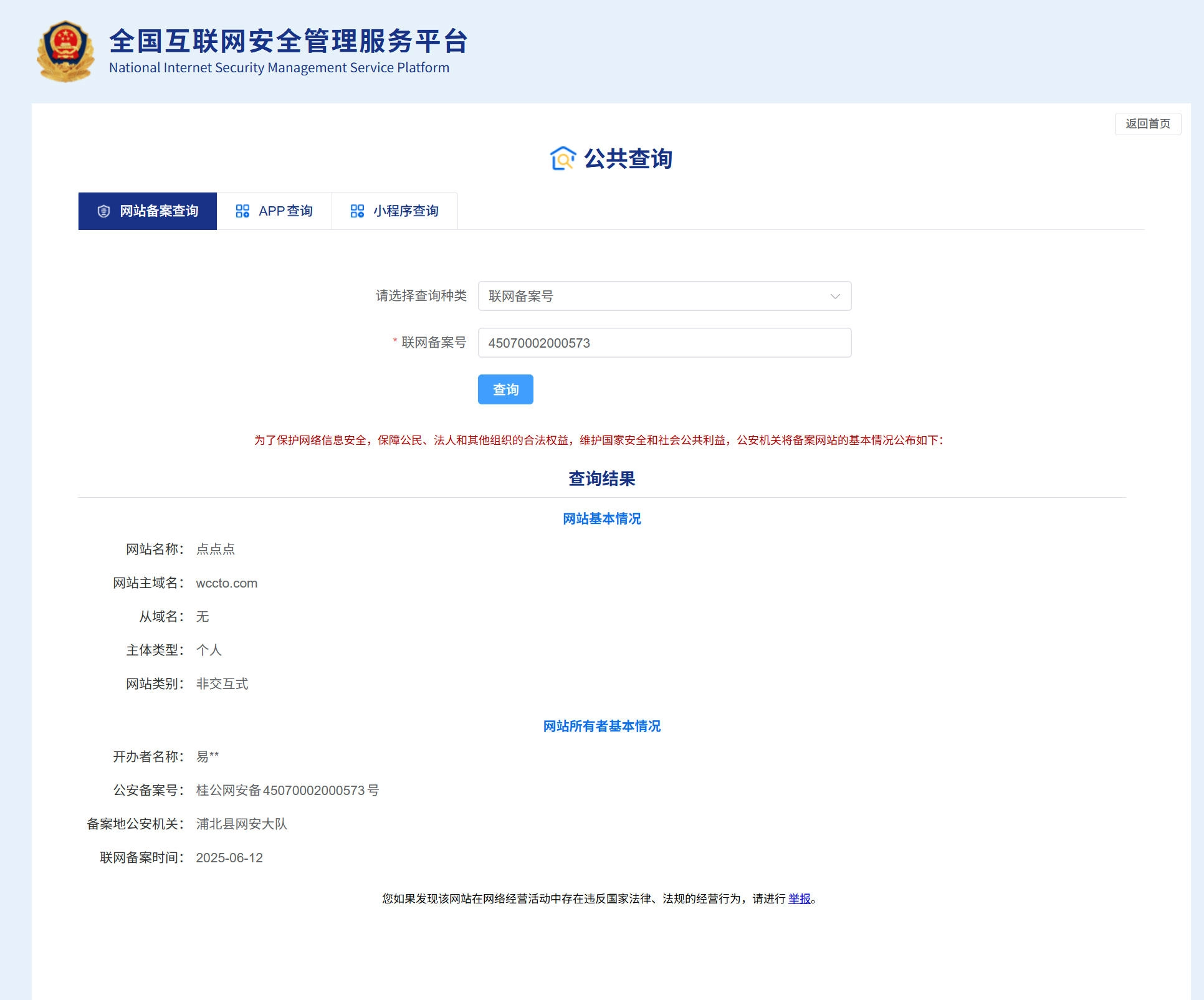1204x1000 pixels.
Task: Click the 联网备案时间 label
Action: point(142,857)
